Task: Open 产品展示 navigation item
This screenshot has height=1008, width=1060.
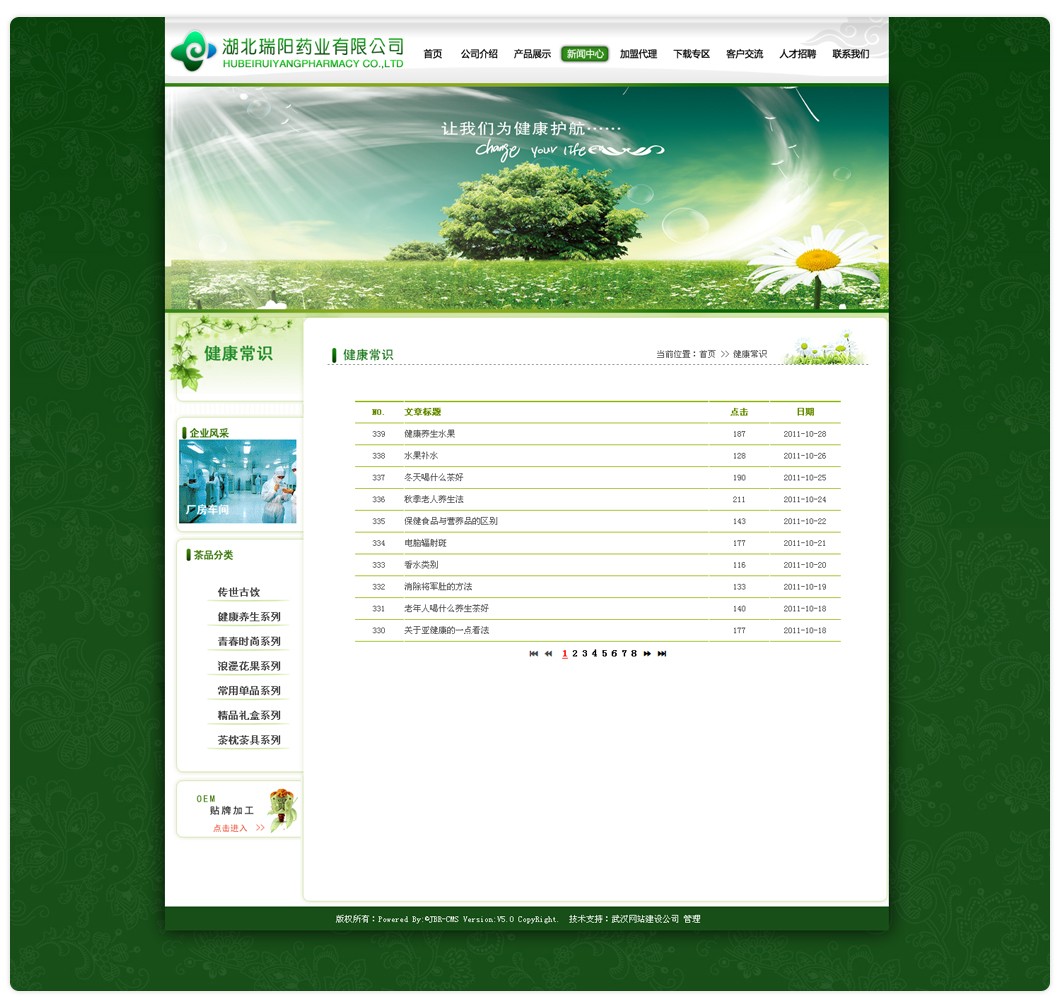Action: click(x=532, y=54)
